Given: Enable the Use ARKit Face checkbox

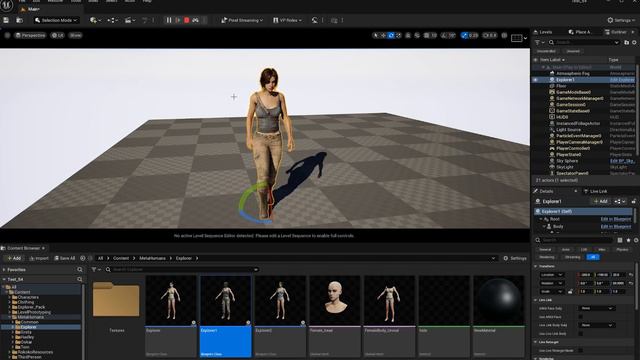Looking at the screenshot, I should click(581, 317).
